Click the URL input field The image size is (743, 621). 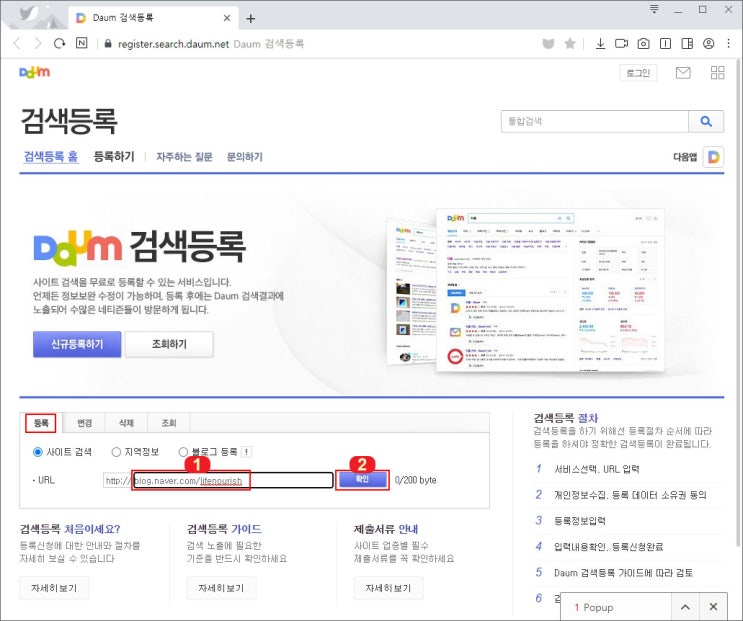[x=233, y=480]
